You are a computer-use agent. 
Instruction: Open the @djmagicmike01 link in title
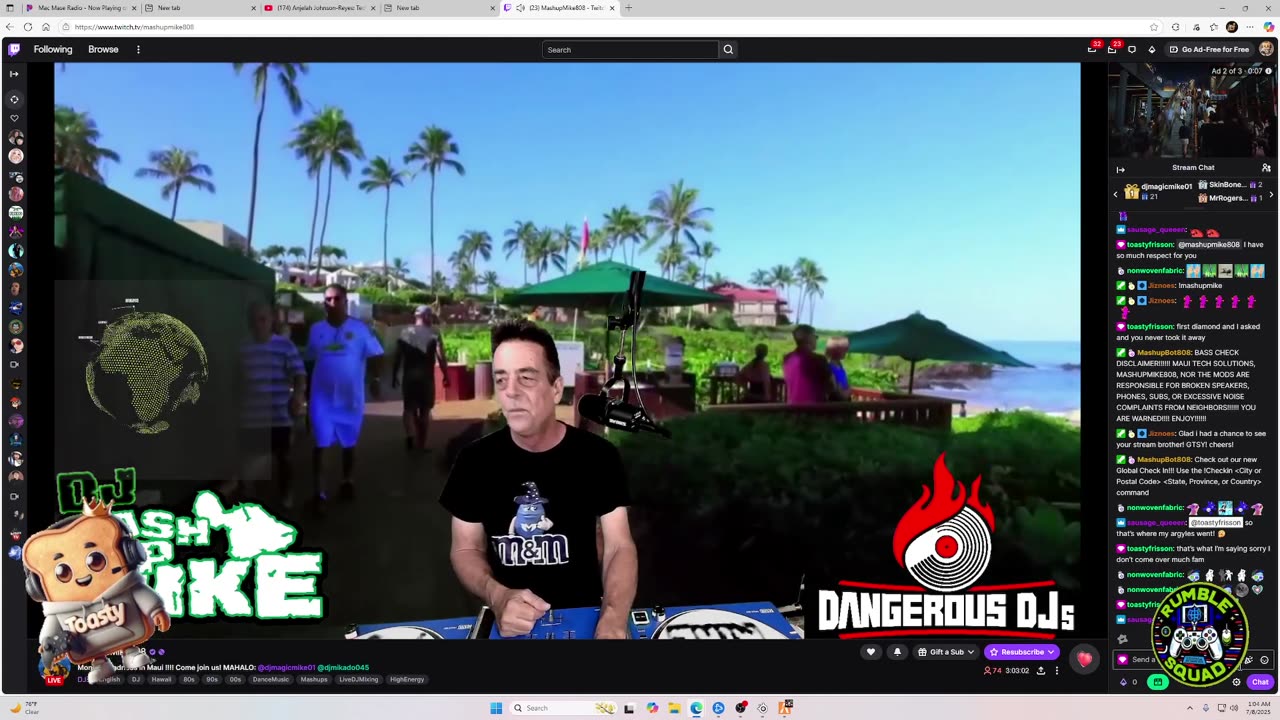click(286, 667)
